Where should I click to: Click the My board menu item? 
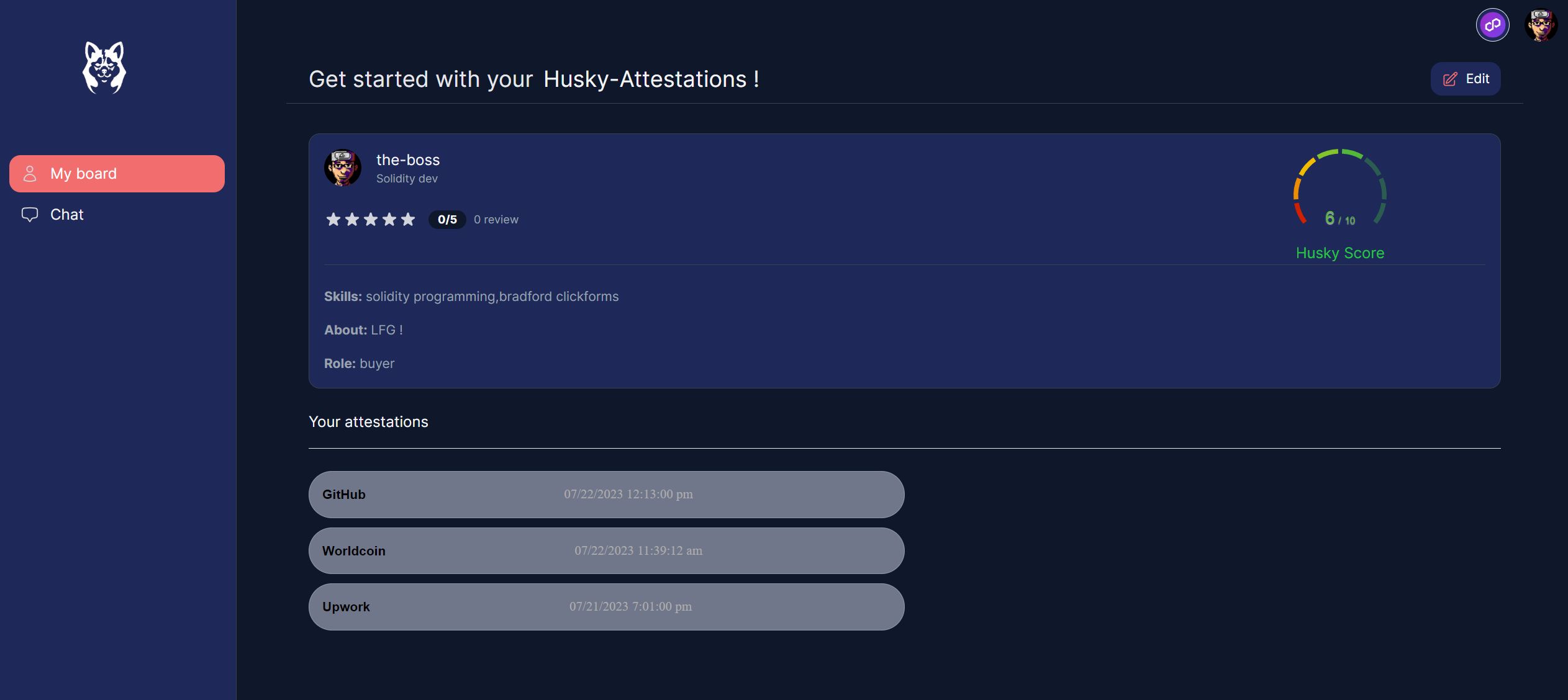coord(117,174)
